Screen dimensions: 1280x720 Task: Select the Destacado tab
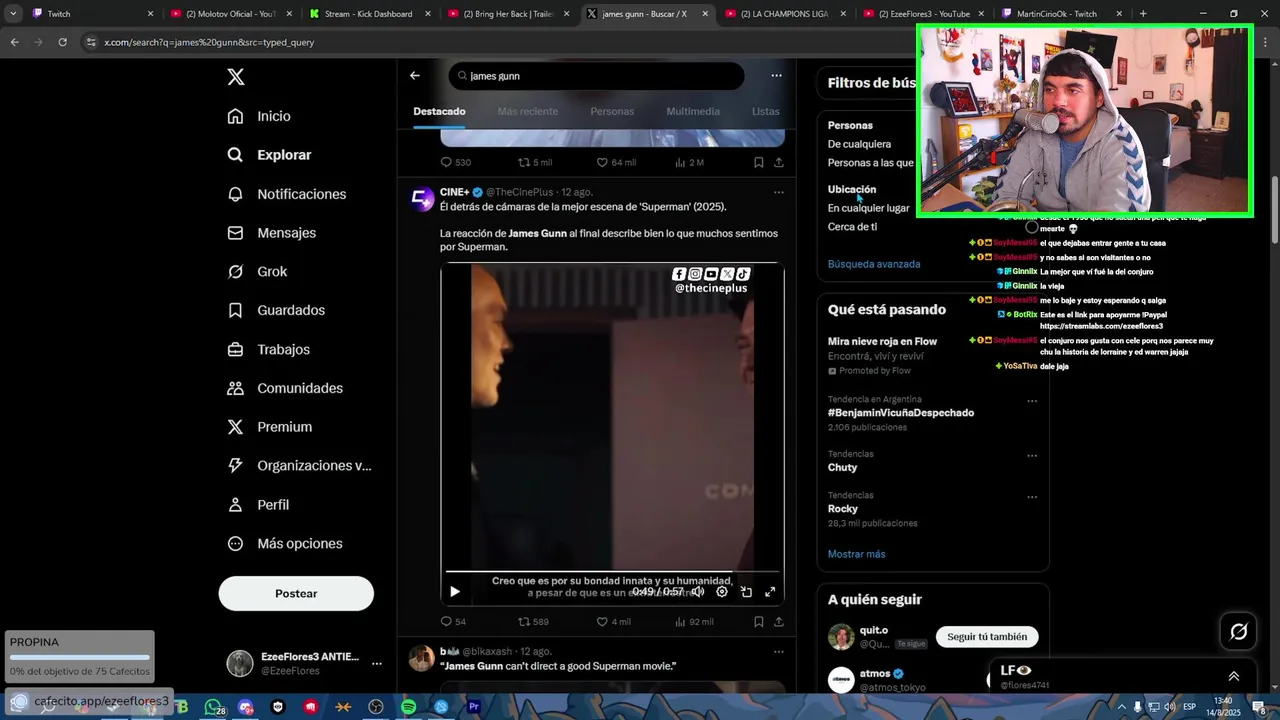(439, 111)
